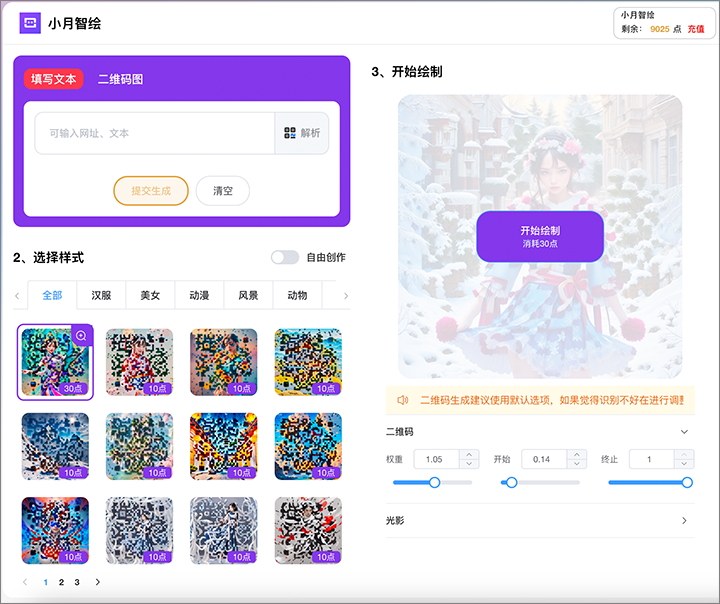Image resolution: width=720 pixels, height=604 pixels.
Task: Select the second style thumbnail in the second row
Action: [140, 446]
